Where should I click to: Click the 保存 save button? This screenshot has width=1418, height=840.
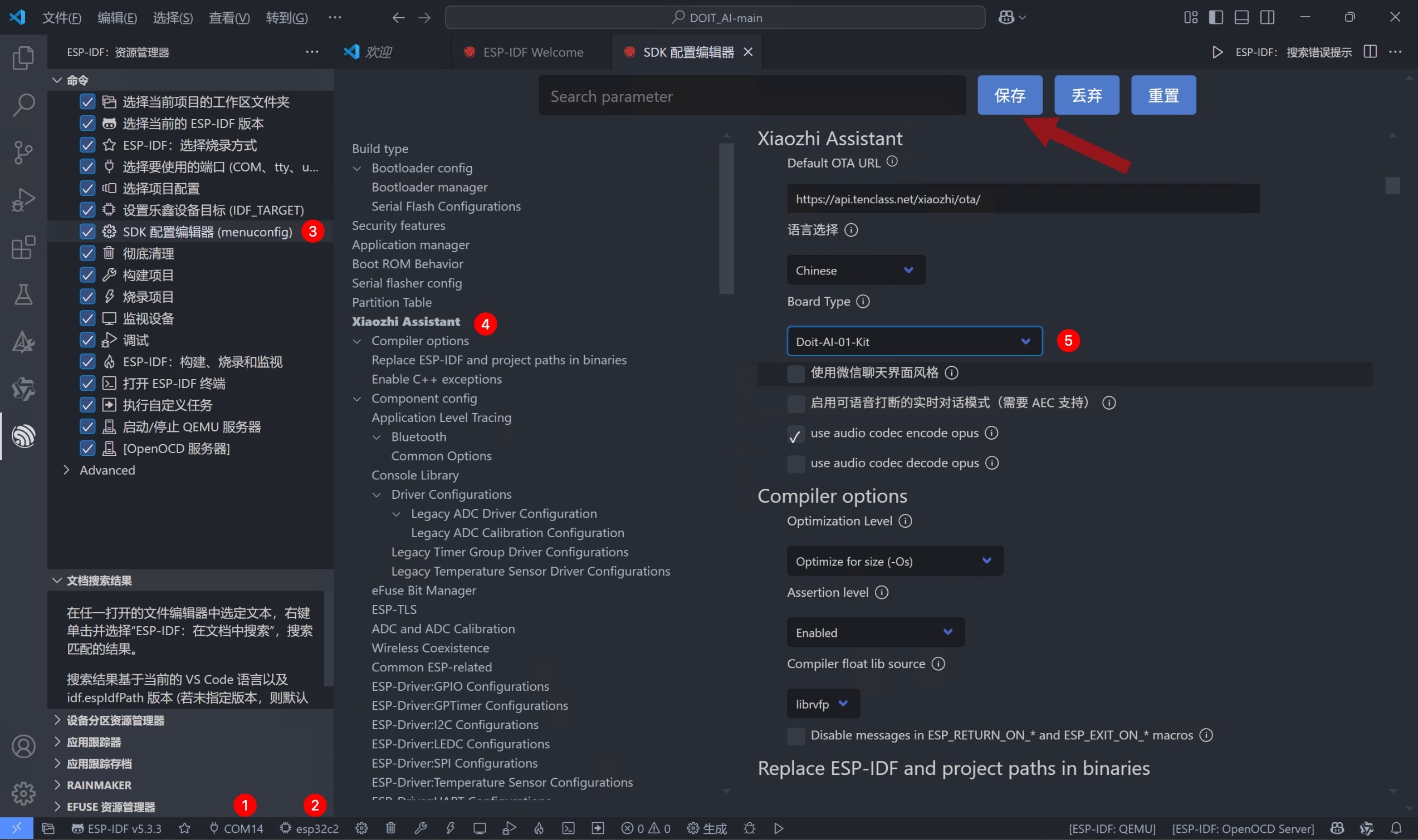[x=1009, y=95]
